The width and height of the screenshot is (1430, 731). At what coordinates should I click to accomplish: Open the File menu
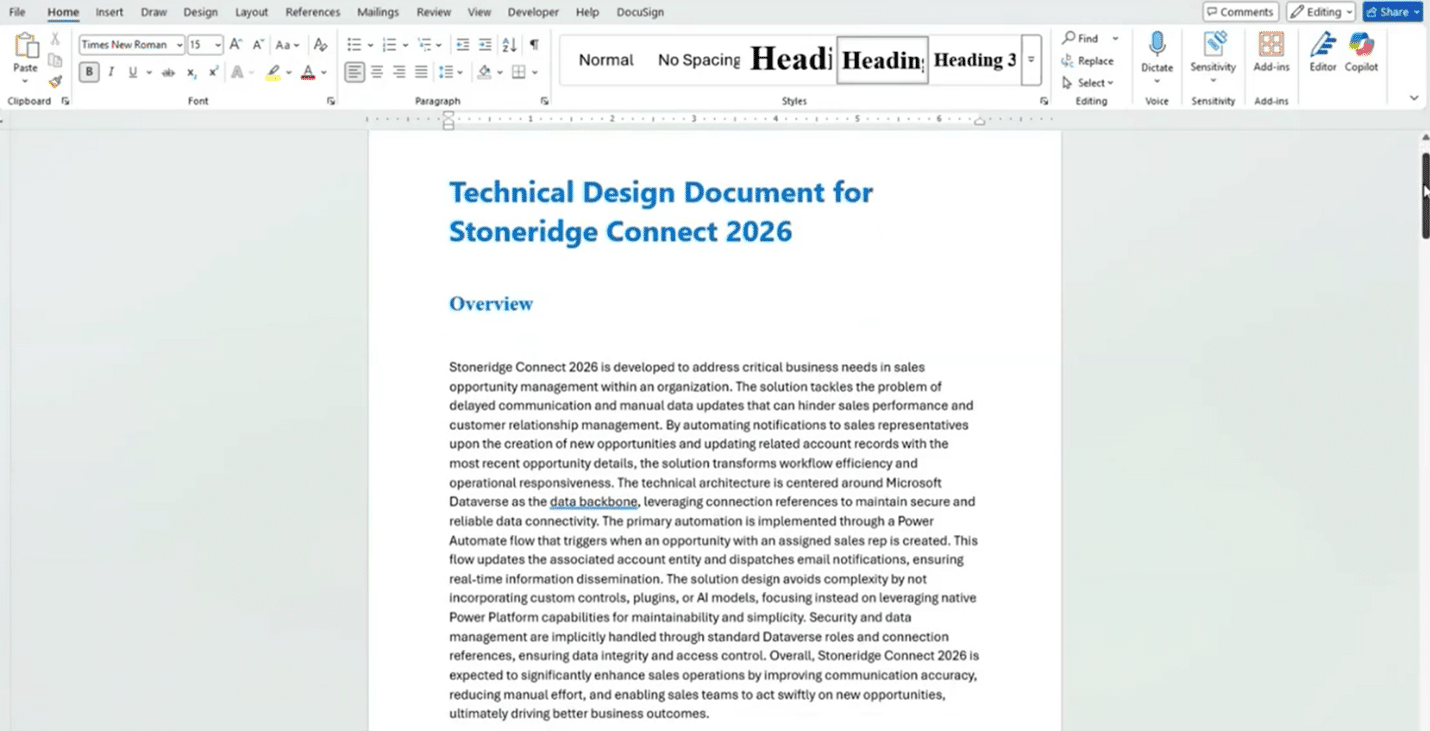(17, 12)
